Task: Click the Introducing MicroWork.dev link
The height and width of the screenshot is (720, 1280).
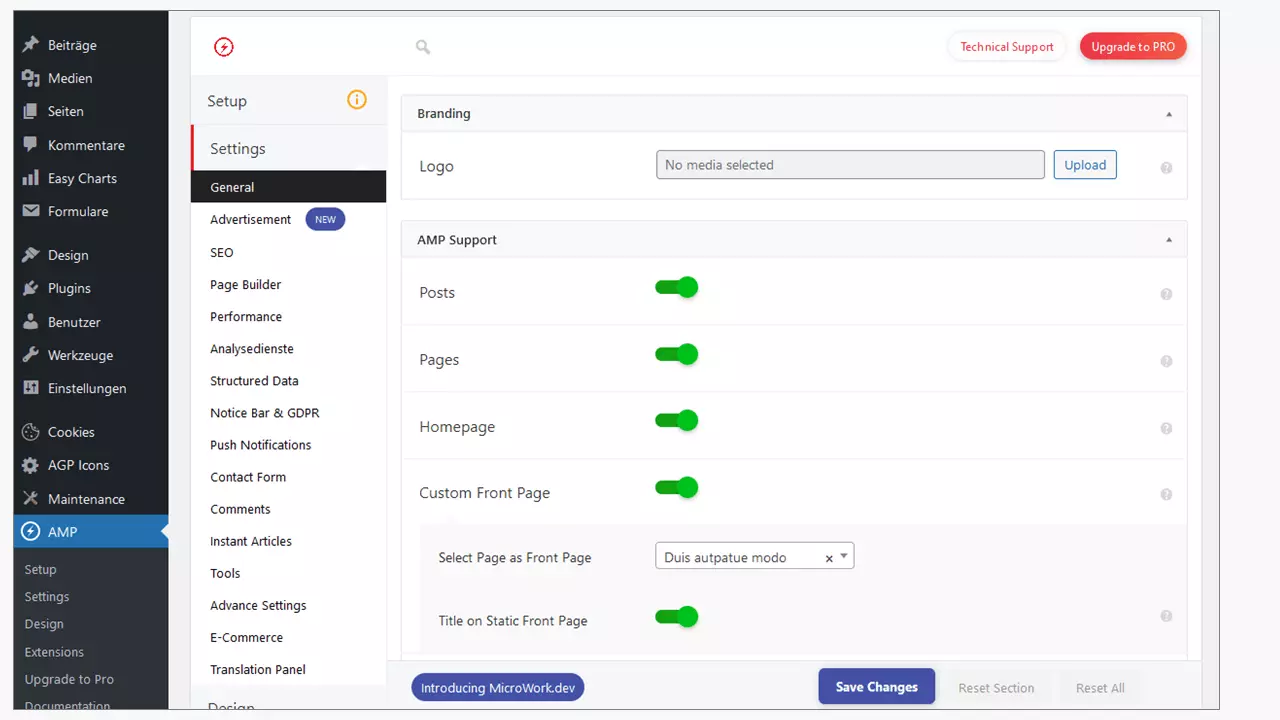Action: (x=498, y=688)
